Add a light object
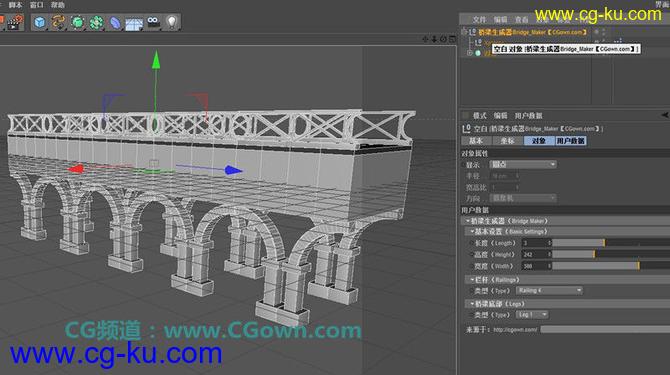This screenshot has height=375, width=670. point(171,22)
